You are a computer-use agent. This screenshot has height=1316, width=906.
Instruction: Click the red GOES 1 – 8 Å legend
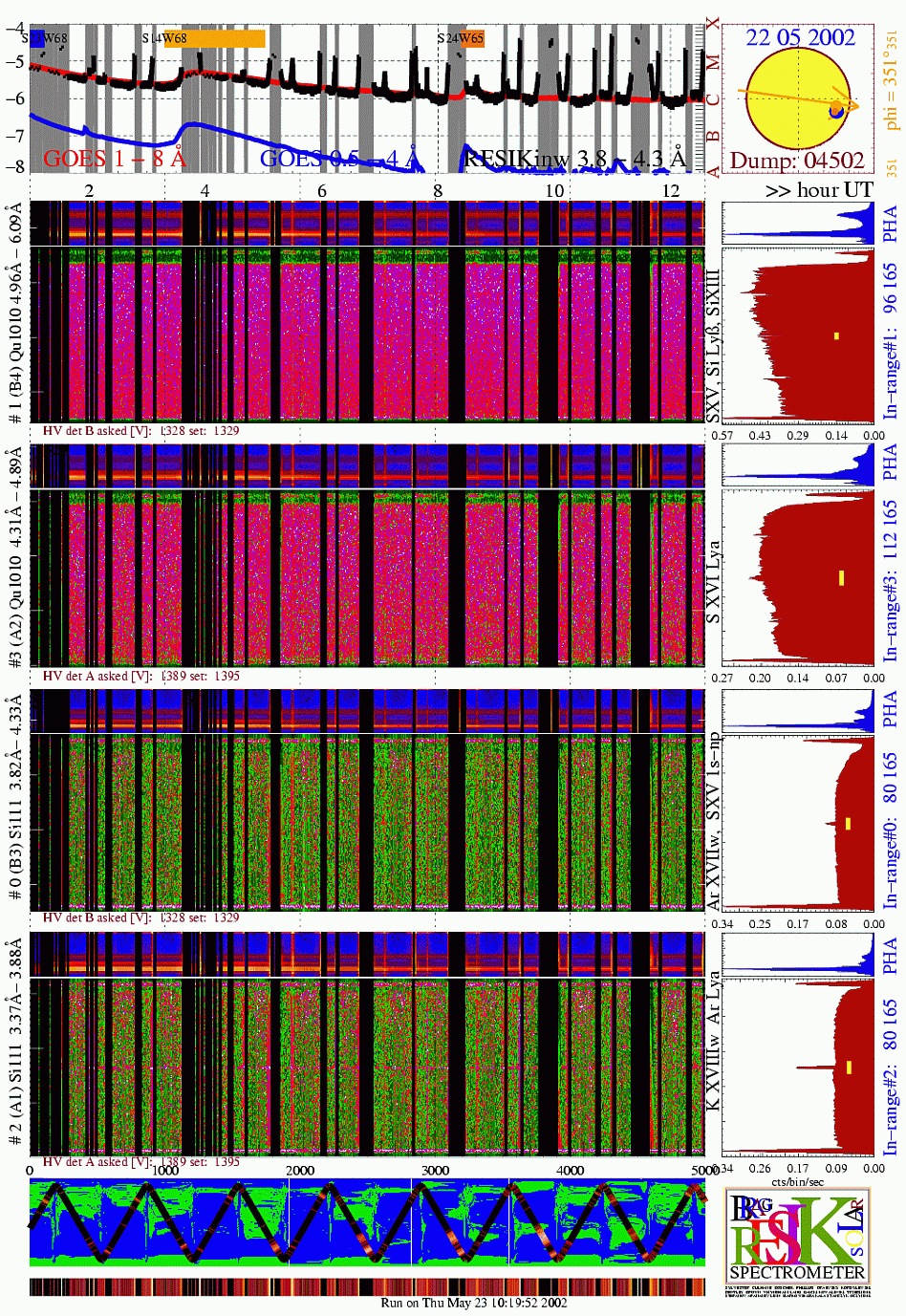click(115, 158)
